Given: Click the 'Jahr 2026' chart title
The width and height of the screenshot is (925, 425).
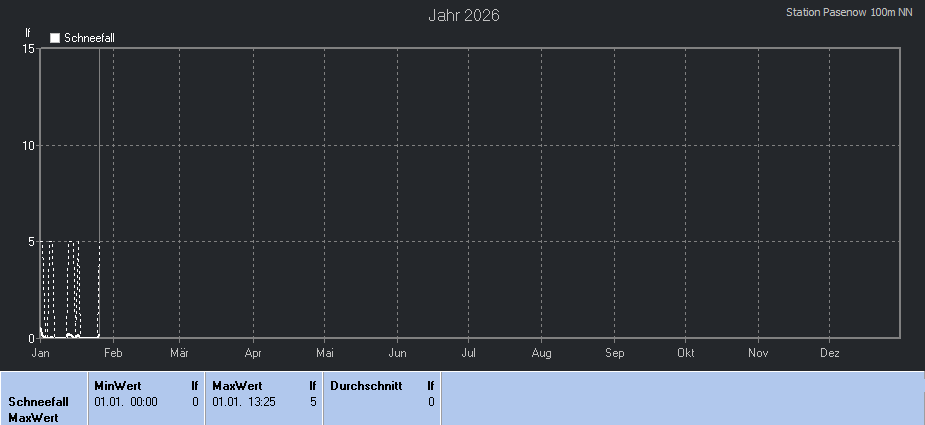Looking at the screenshot, I should pyautogui.click(x=463, y=15).
